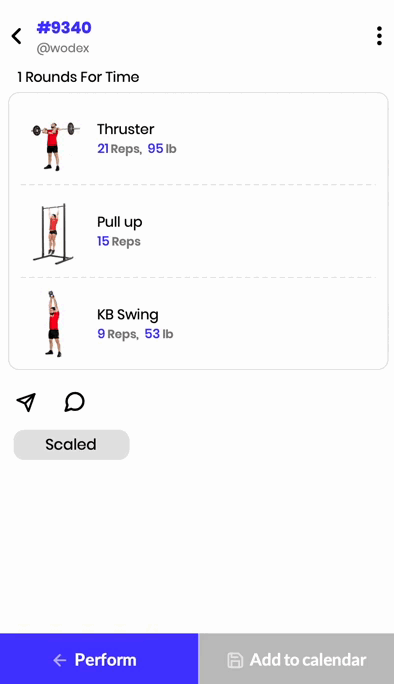Select the KB Swing exercise name
Screen dimensions: 394x684
tap(128, 315)
